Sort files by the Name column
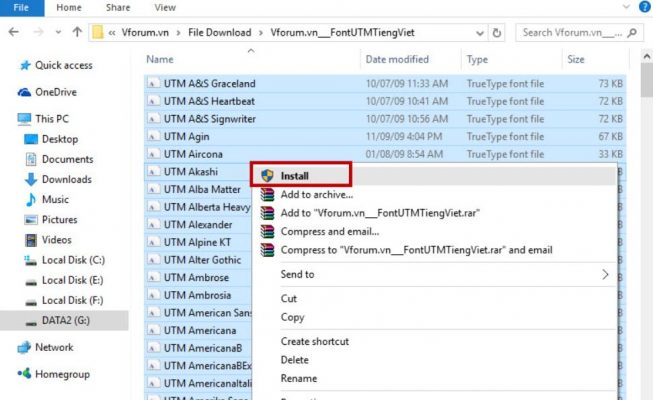The image size is (653, 400). 160,59
